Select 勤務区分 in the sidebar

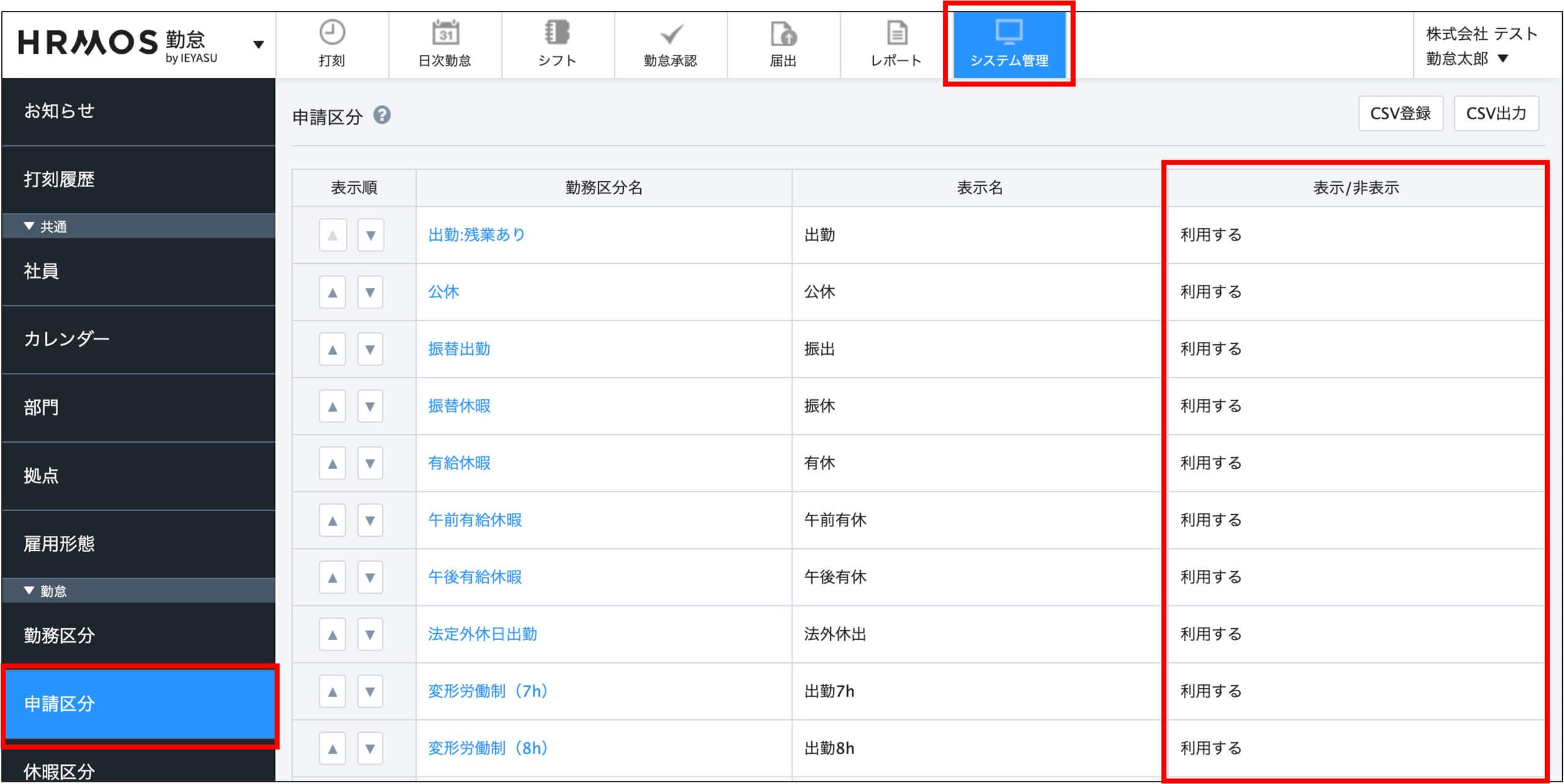click(x=59, y=636)
